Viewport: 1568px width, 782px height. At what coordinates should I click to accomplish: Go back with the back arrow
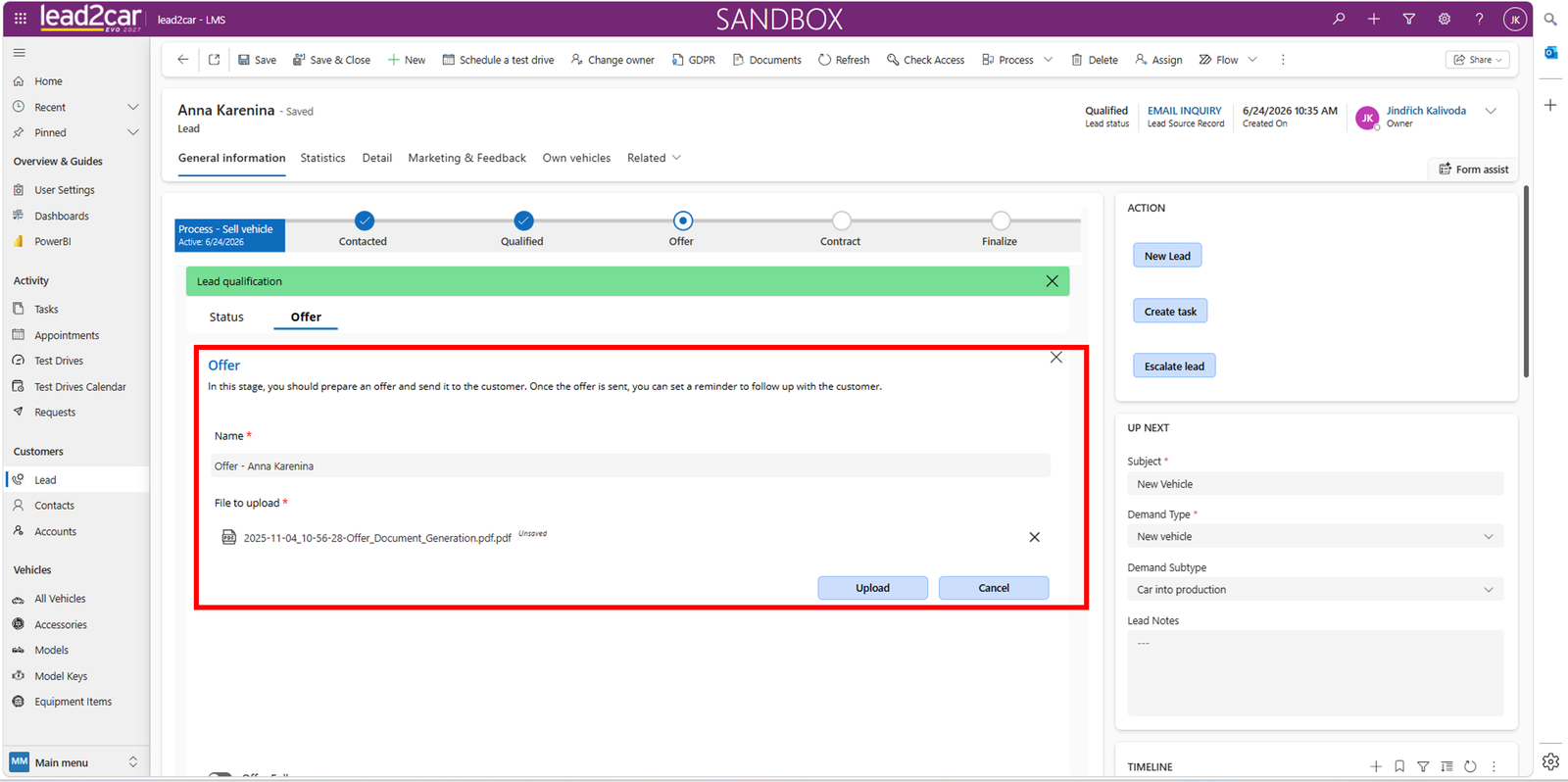click(183, 60)
